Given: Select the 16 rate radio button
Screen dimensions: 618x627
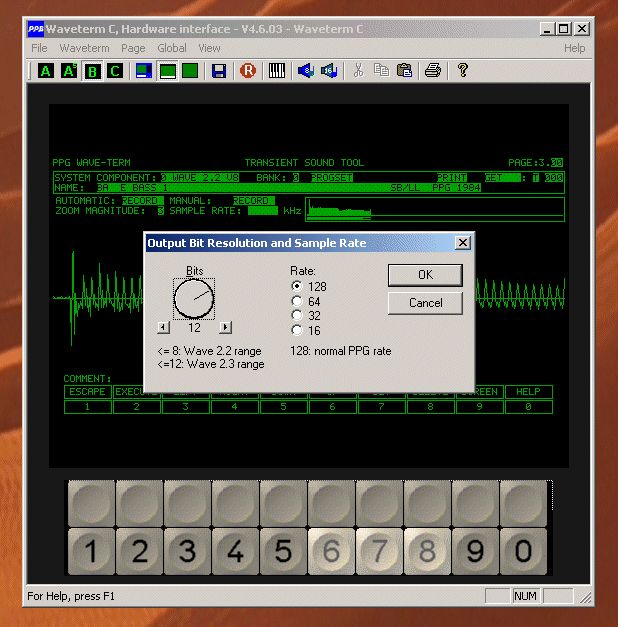Looking at the screenshot, I should (x=297, y=330).
